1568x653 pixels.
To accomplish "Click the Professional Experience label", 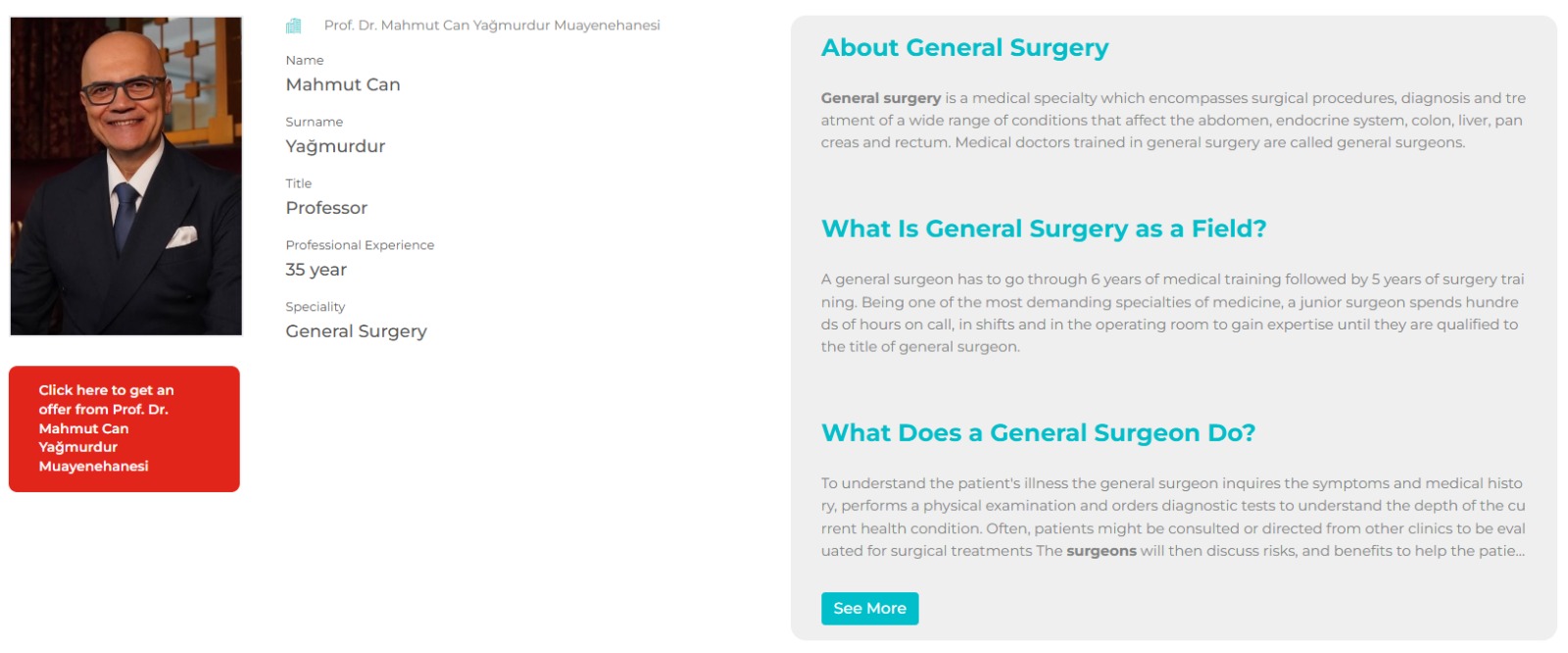I will [360, 245].
